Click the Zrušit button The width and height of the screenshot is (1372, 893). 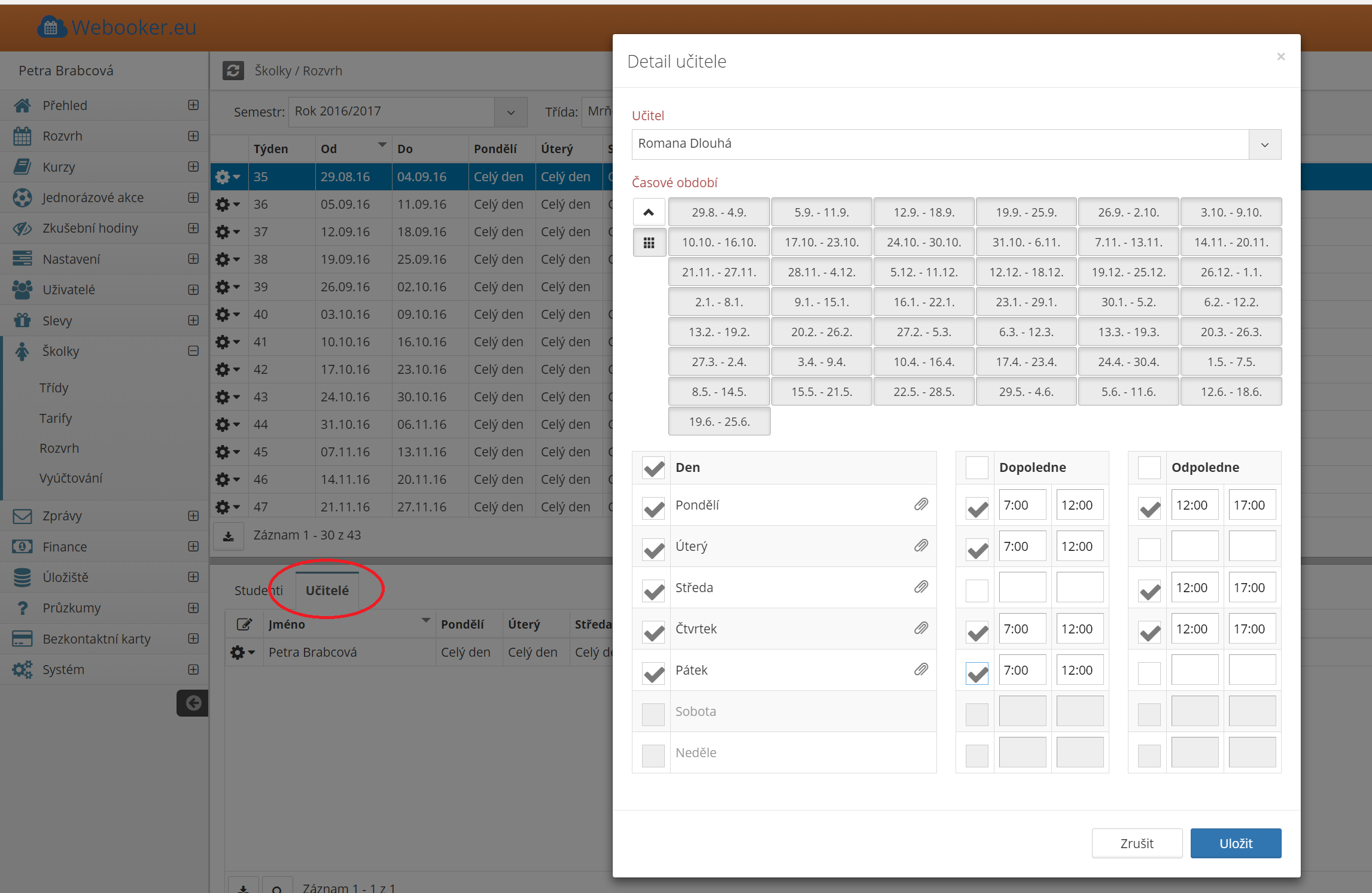[x=1136, y=843]
